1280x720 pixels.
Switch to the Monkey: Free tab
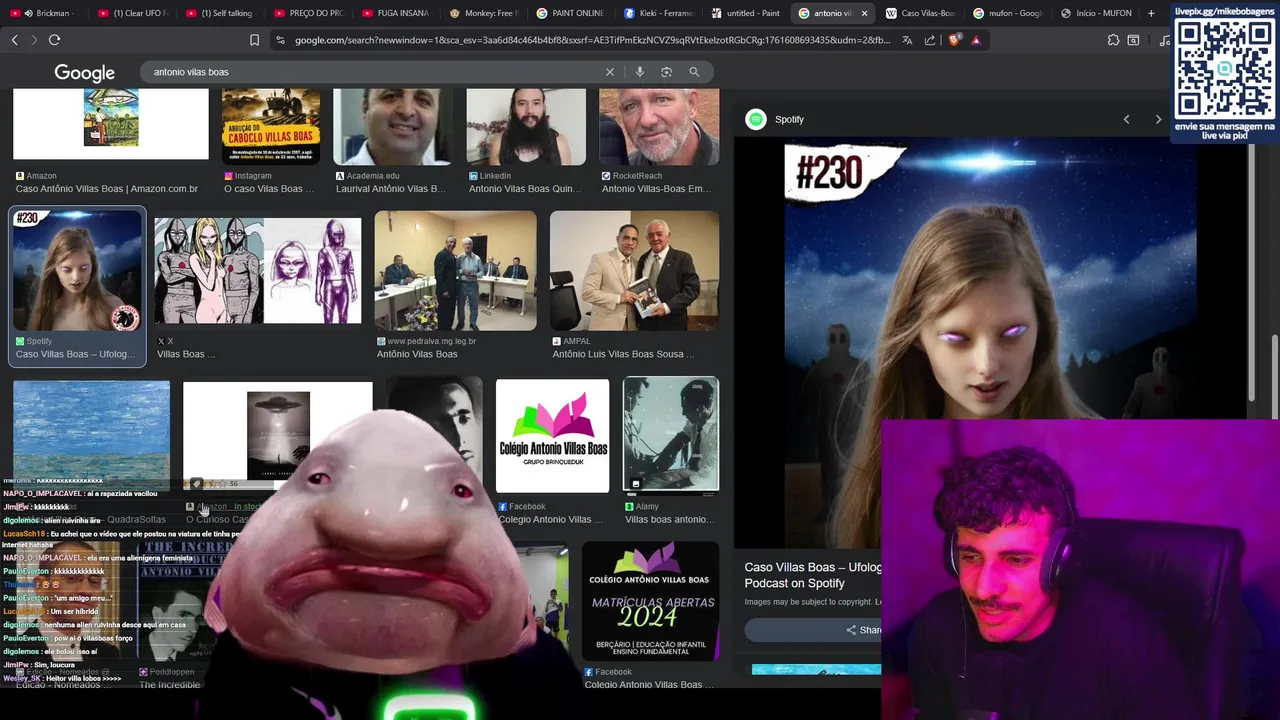(483, 13)
